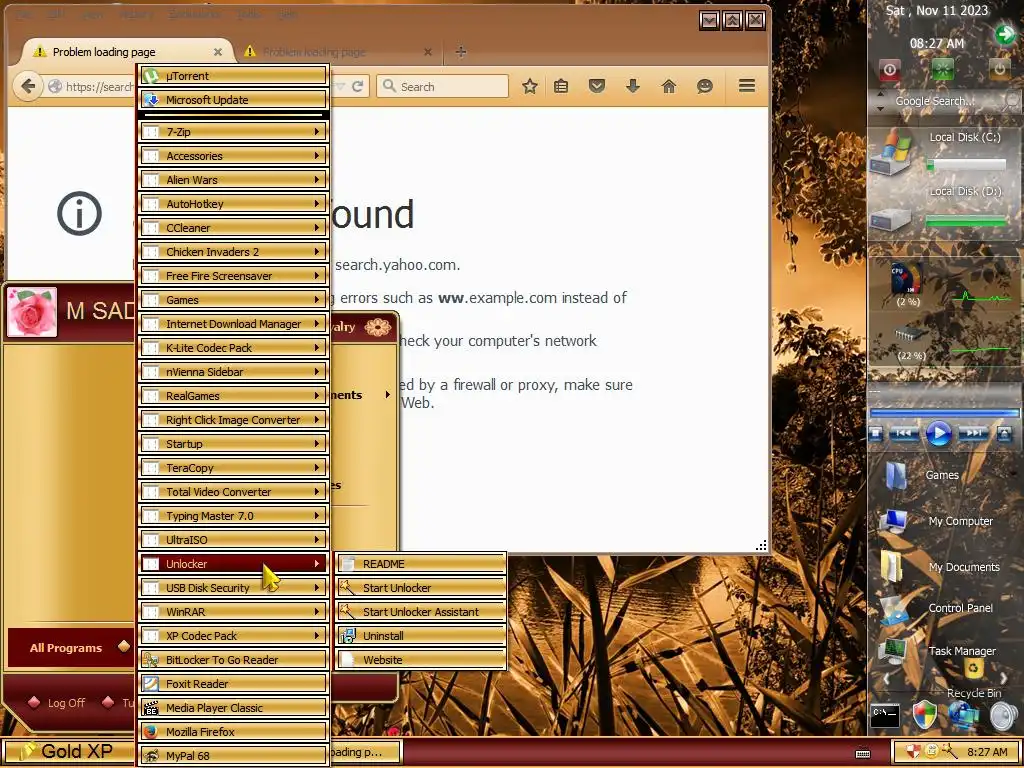
Task: Launch µTorrent from the programs menu
Action: pos(234,76)
